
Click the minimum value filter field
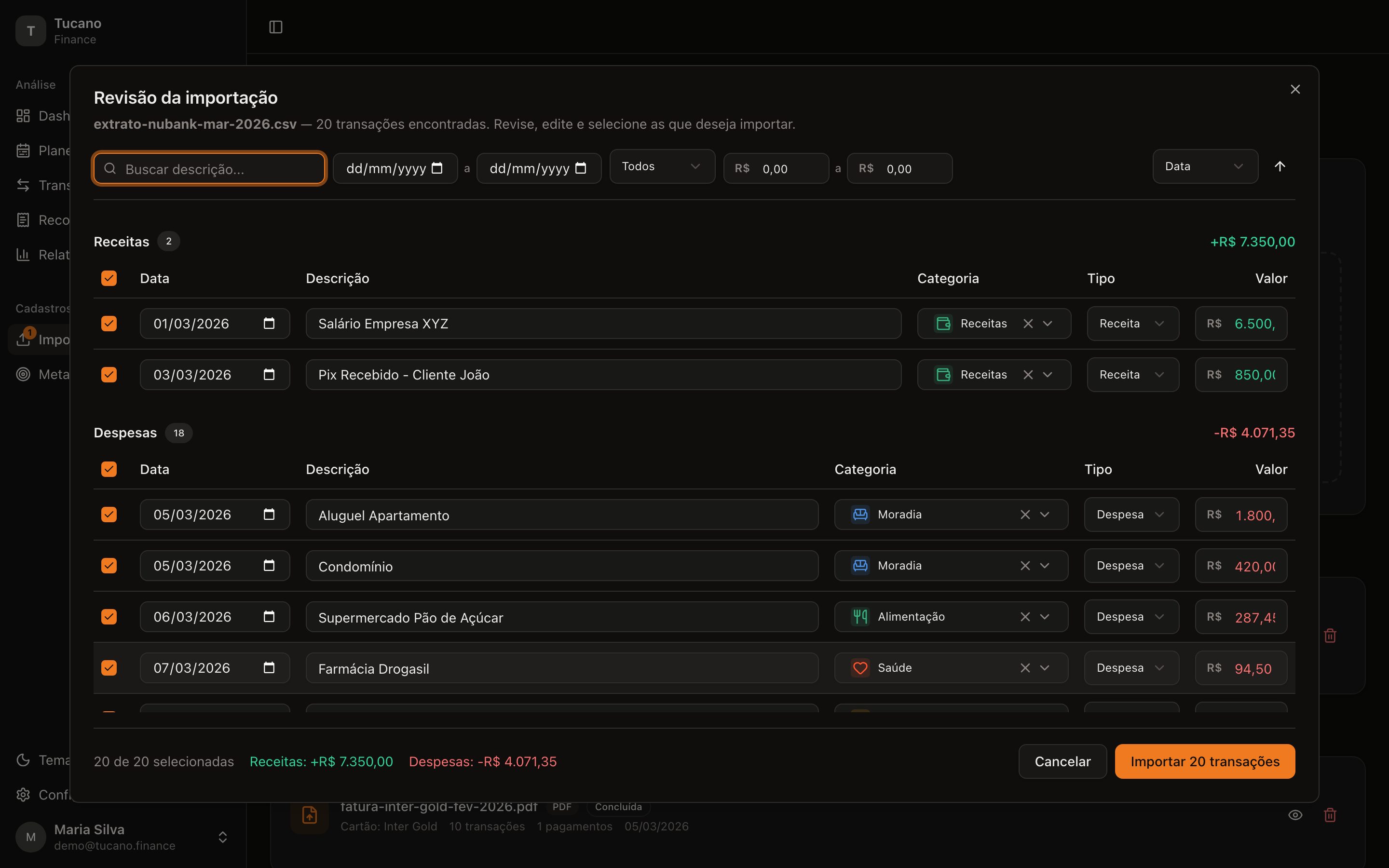tap(776, 168)
